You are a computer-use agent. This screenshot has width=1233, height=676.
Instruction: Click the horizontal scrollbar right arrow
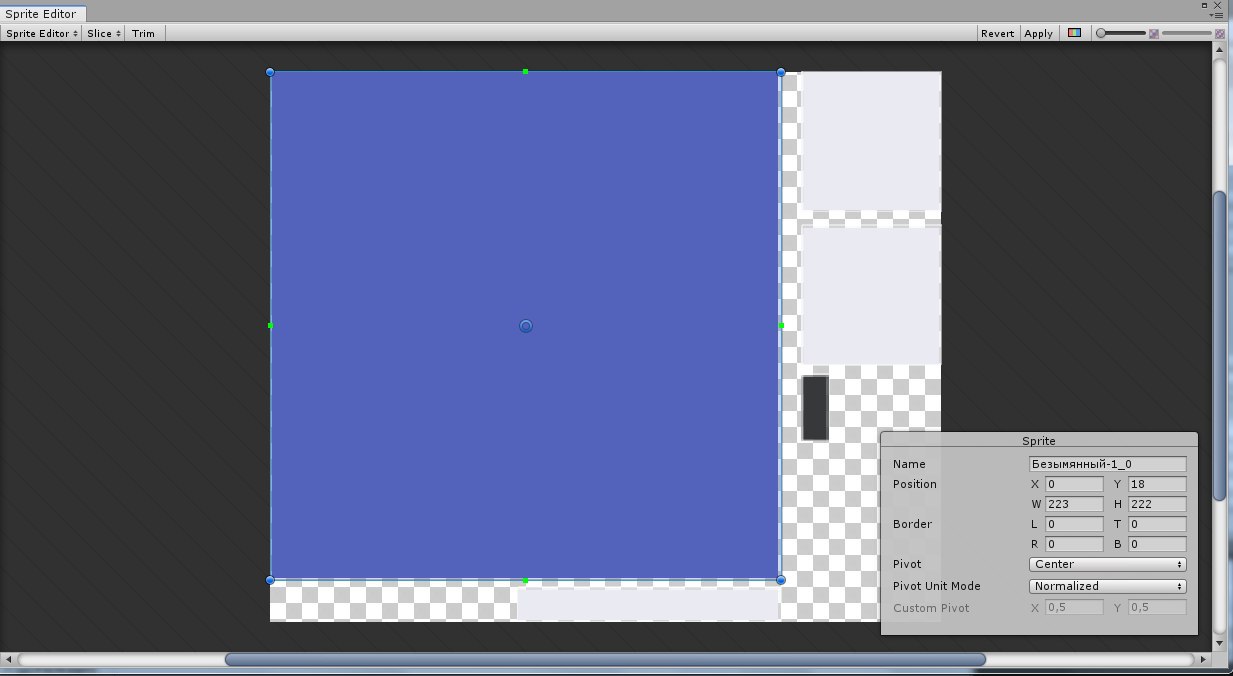pos(1205,660)
